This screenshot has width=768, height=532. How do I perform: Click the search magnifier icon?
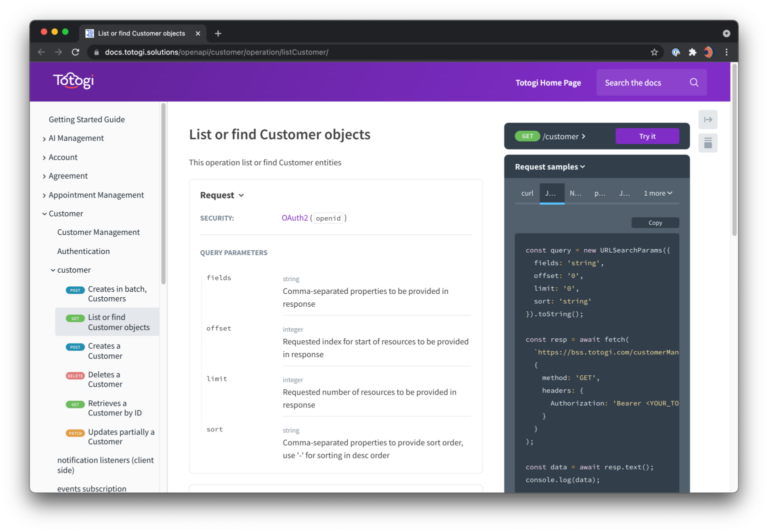tap(694, 83)
